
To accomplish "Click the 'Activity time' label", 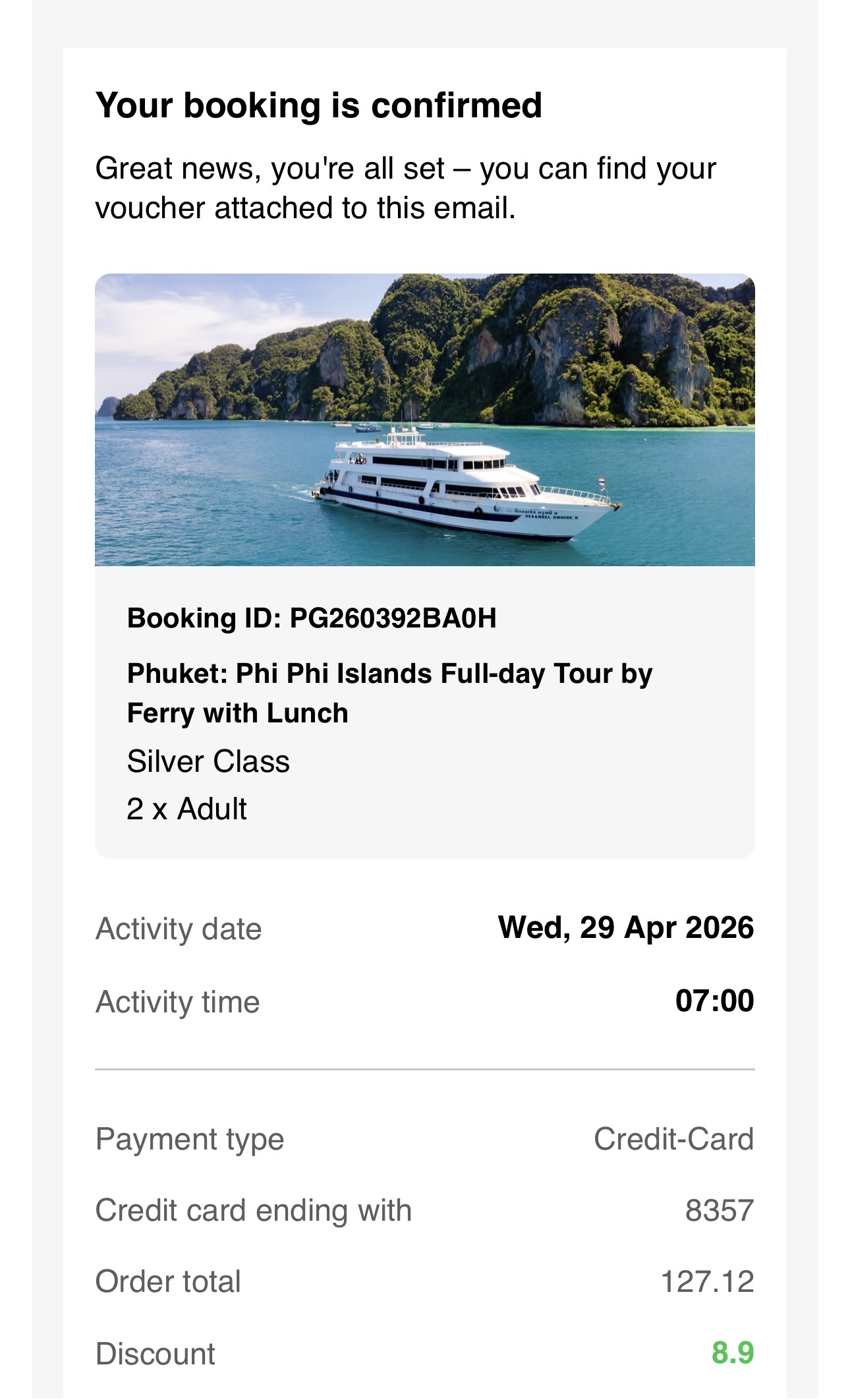I will point(177,1002).
